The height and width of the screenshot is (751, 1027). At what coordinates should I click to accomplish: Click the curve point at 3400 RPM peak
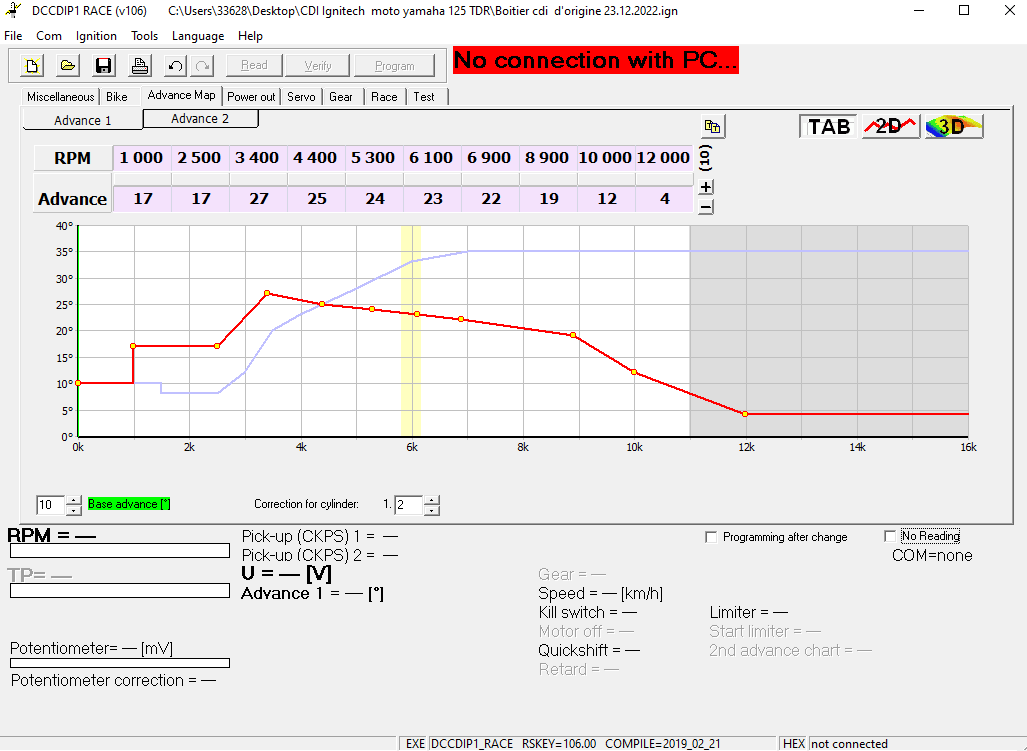pos(267,293)
